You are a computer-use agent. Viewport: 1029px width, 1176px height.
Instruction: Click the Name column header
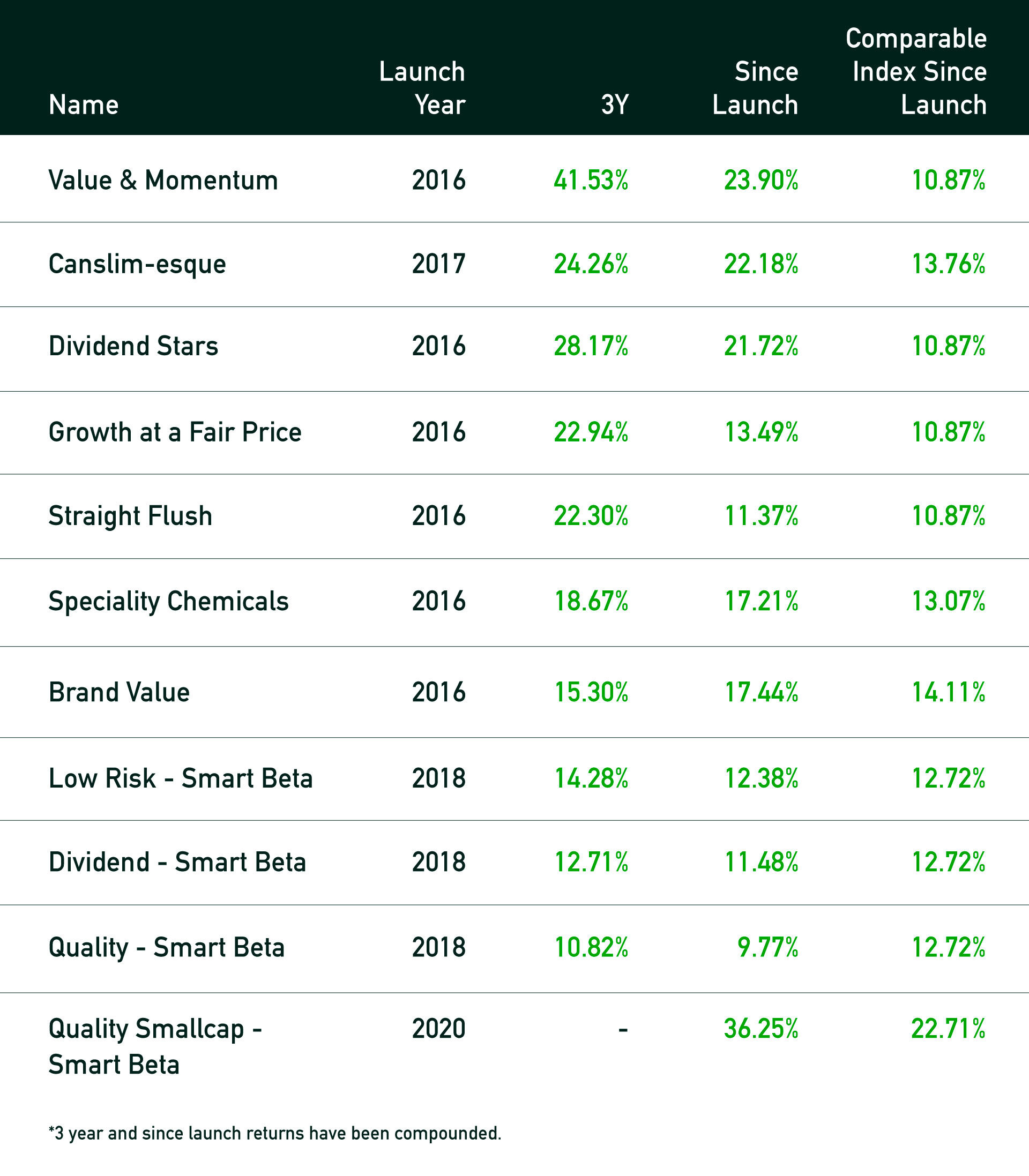[x=83, y=105]
